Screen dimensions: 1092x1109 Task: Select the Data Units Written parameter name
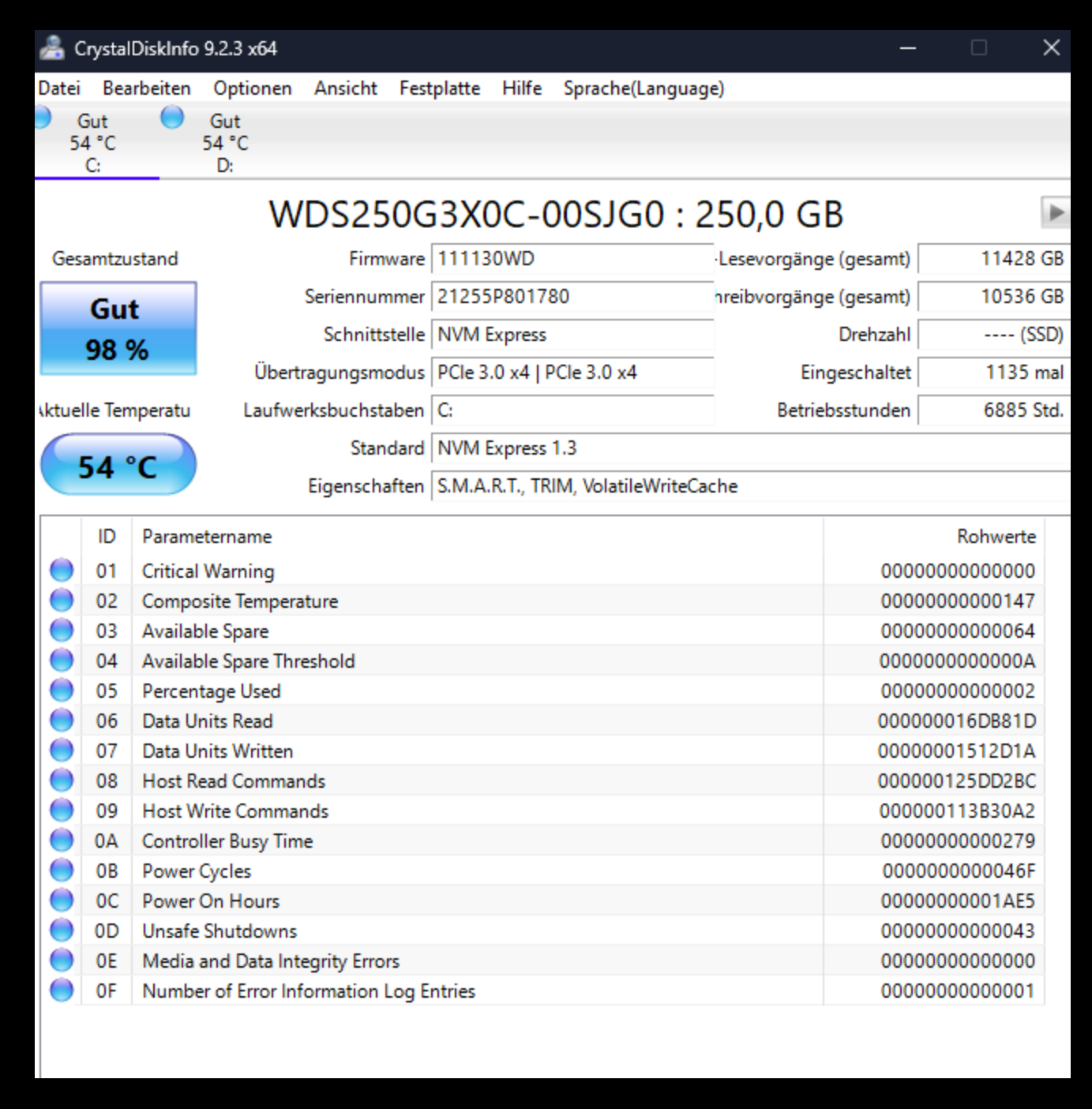pos(218,751)
